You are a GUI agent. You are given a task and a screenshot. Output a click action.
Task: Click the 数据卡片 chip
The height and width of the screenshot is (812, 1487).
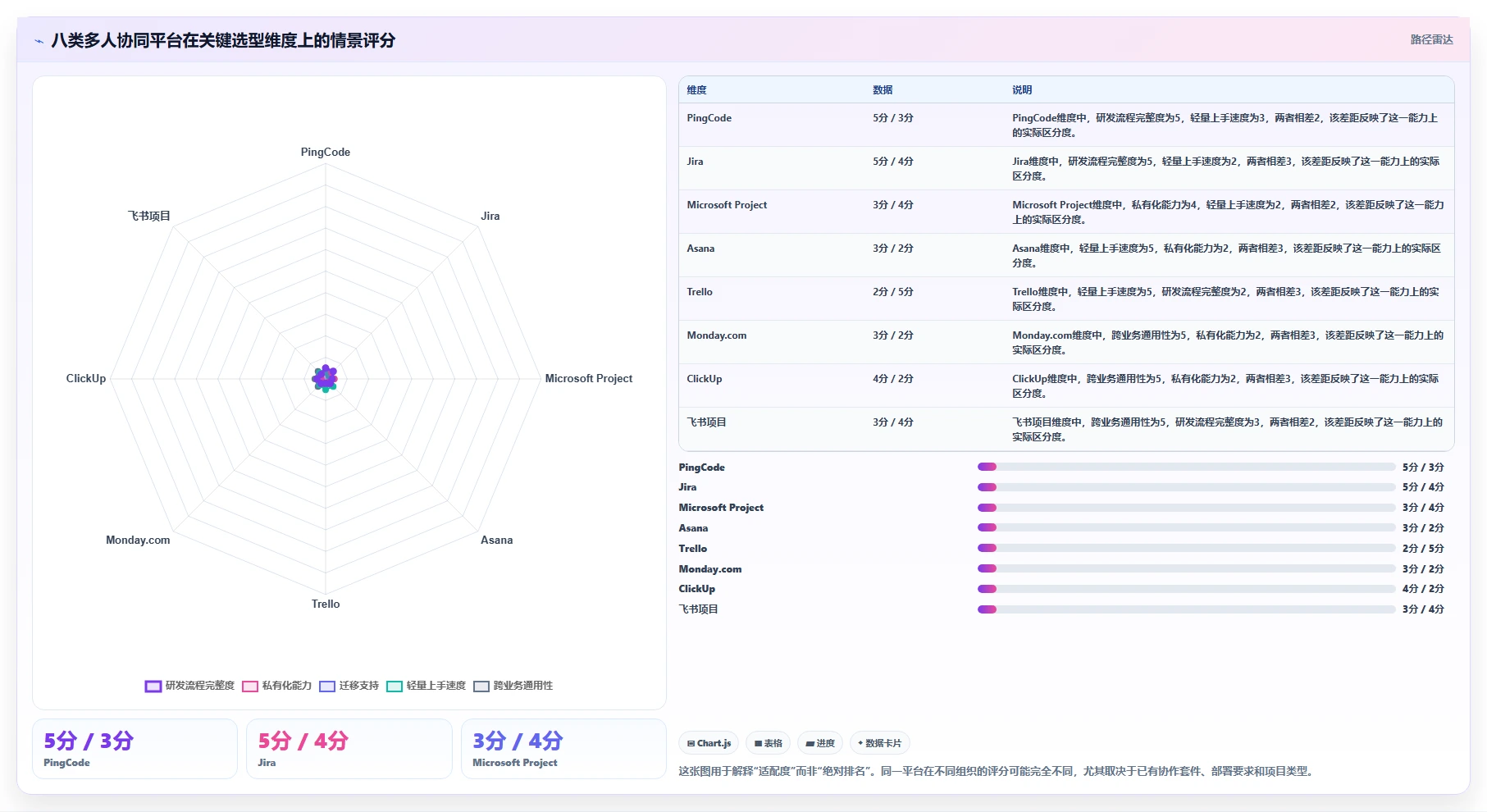[x=880, y=743]
